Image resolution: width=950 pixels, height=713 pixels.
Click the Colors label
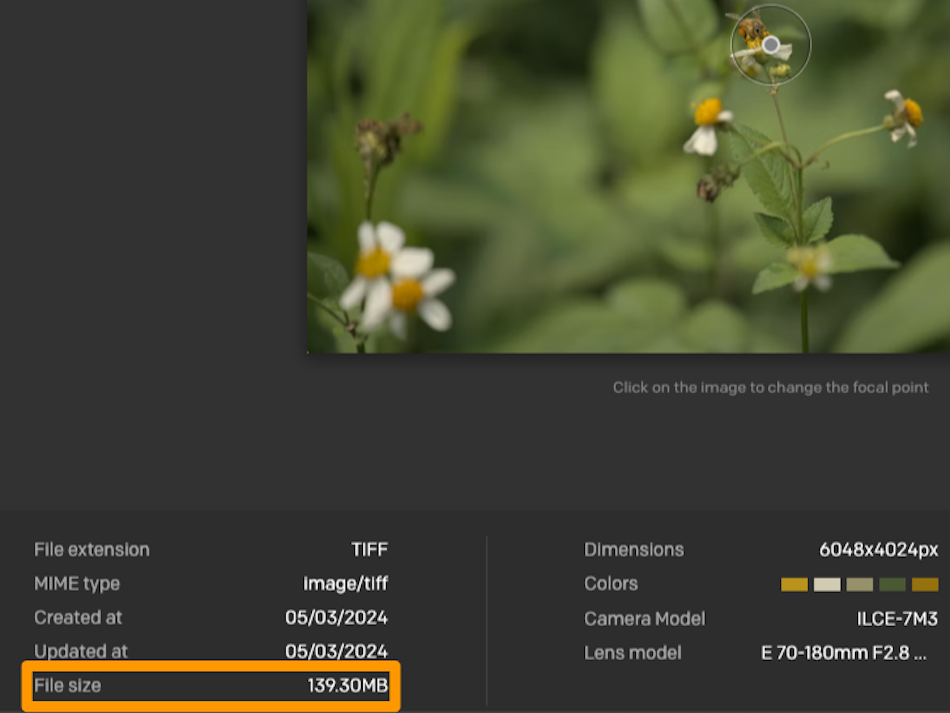(x=611, y=583)
